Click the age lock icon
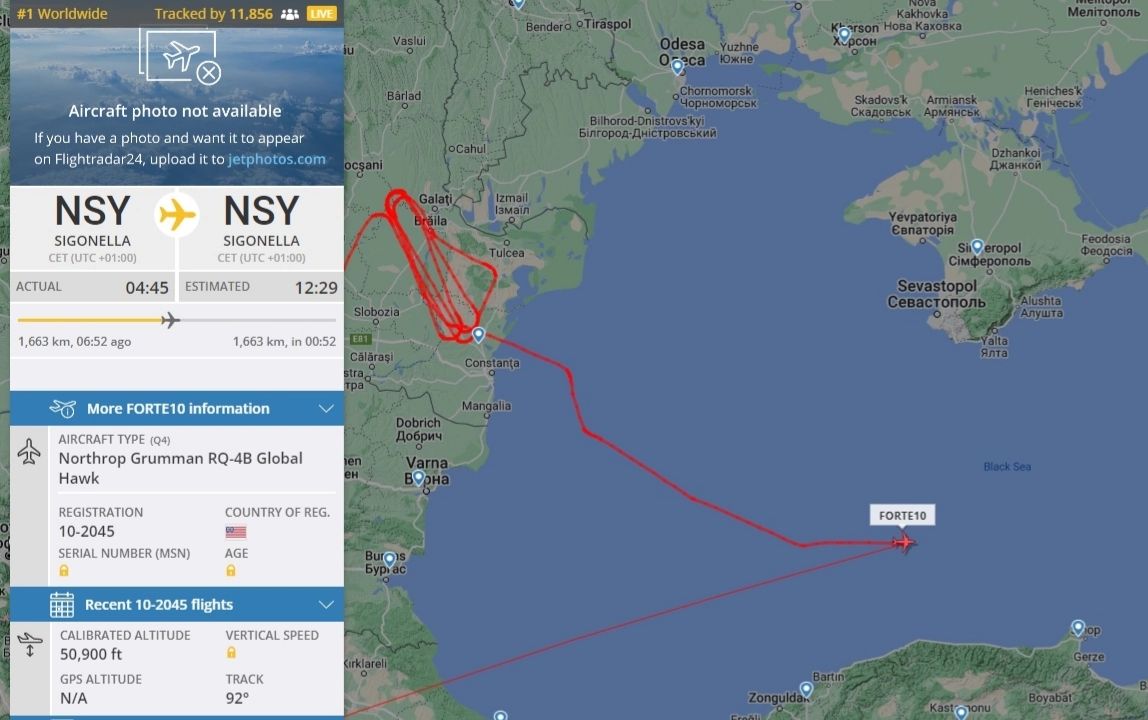This screenshot has height=720, width=1148. click(x=231, y=571)
